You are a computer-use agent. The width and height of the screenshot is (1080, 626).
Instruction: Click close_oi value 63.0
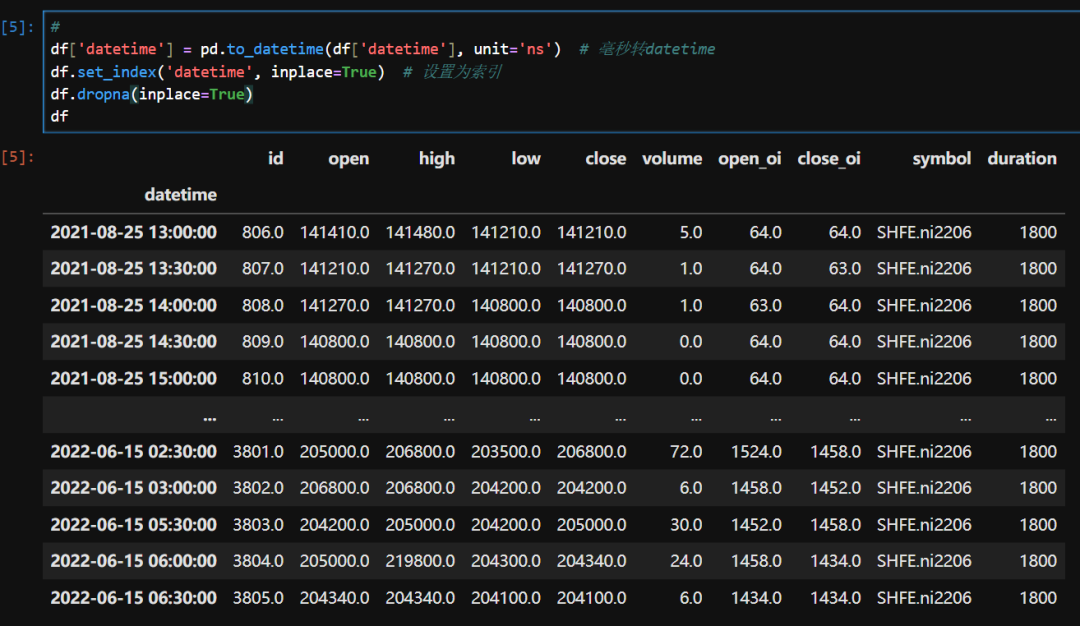(x=844, y=269)
